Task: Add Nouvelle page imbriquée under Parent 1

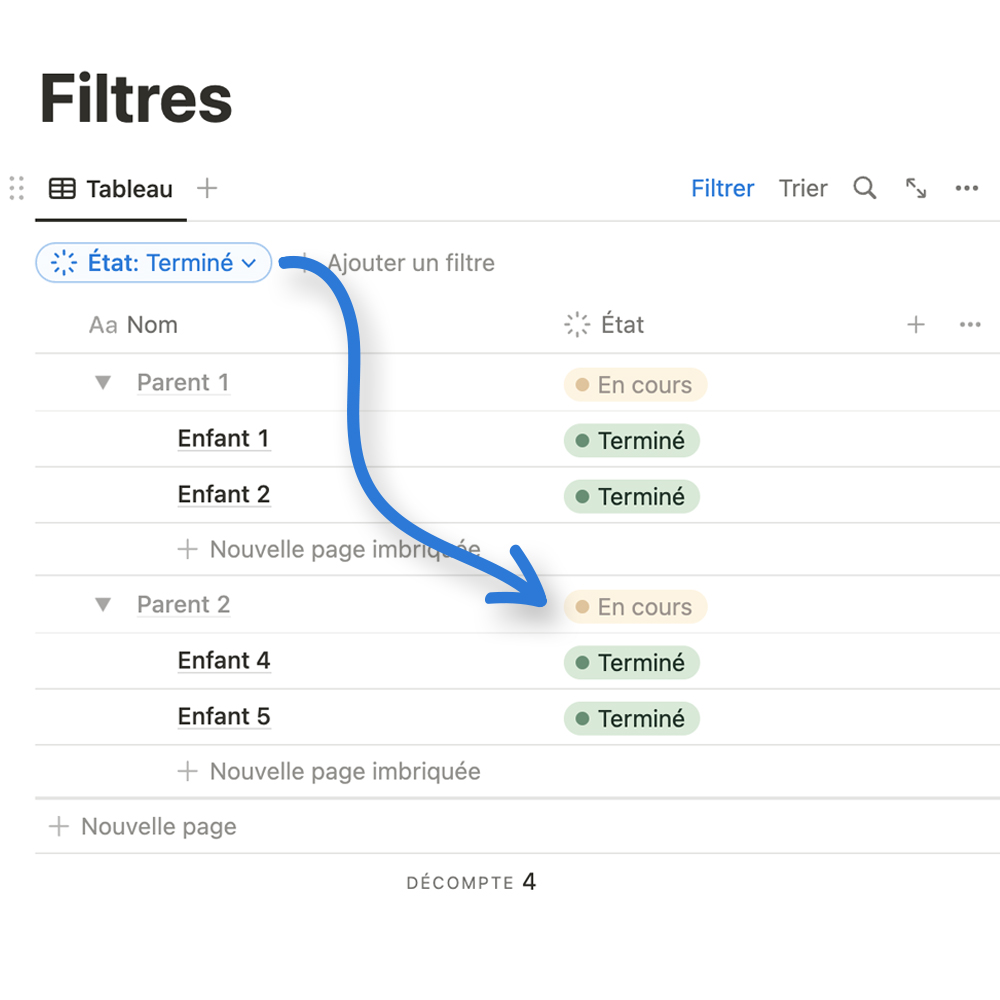Action: (x=329, y=549)
